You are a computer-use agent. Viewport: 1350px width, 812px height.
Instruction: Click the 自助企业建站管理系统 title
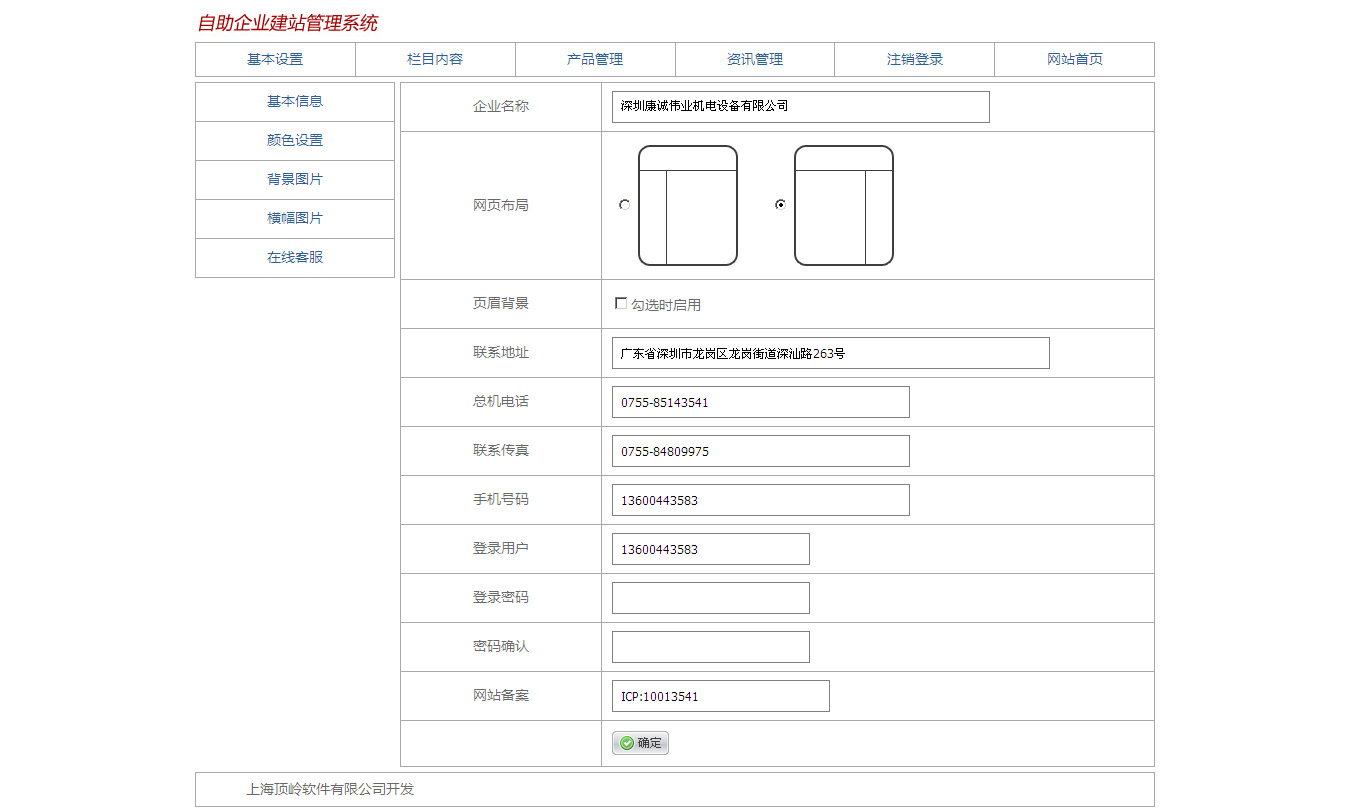(288, 23)
